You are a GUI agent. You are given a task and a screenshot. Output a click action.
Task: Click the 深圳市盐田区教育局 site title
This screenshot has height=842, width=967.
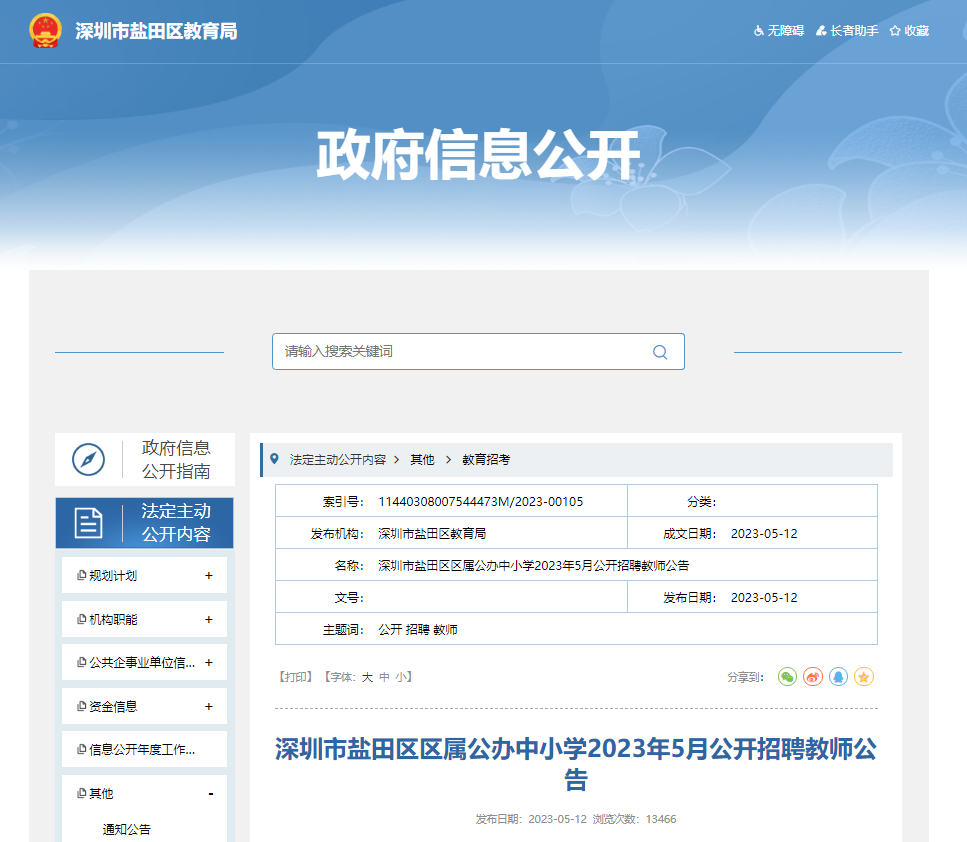pos(156,31)
